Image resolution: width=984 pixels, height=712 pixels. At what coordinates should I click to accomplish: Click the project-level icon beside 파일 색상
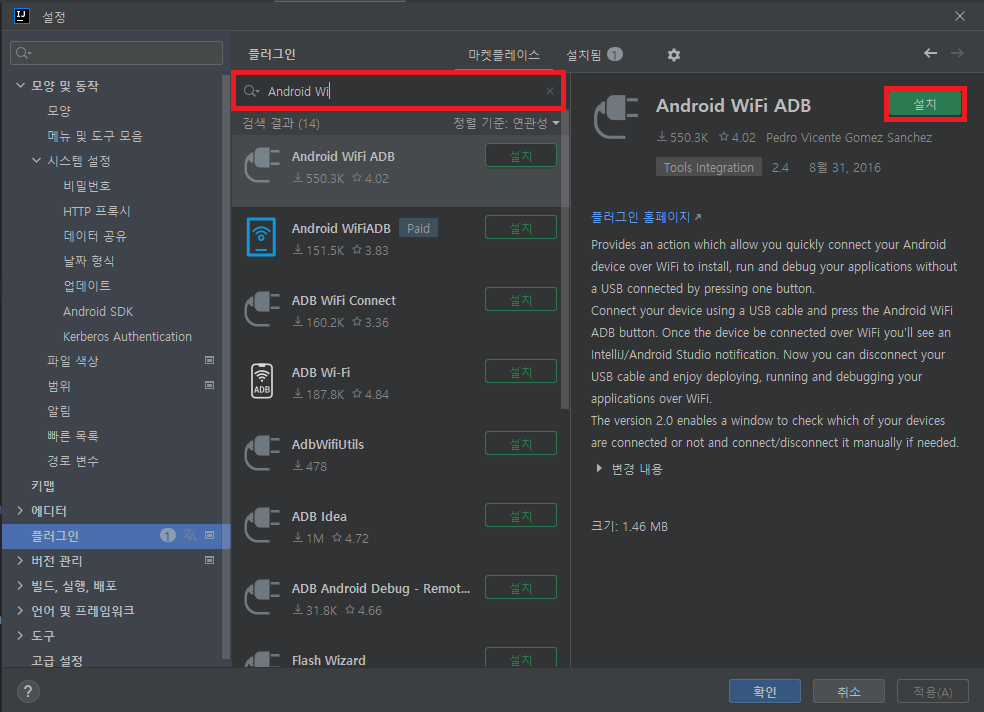pos(210,360)
